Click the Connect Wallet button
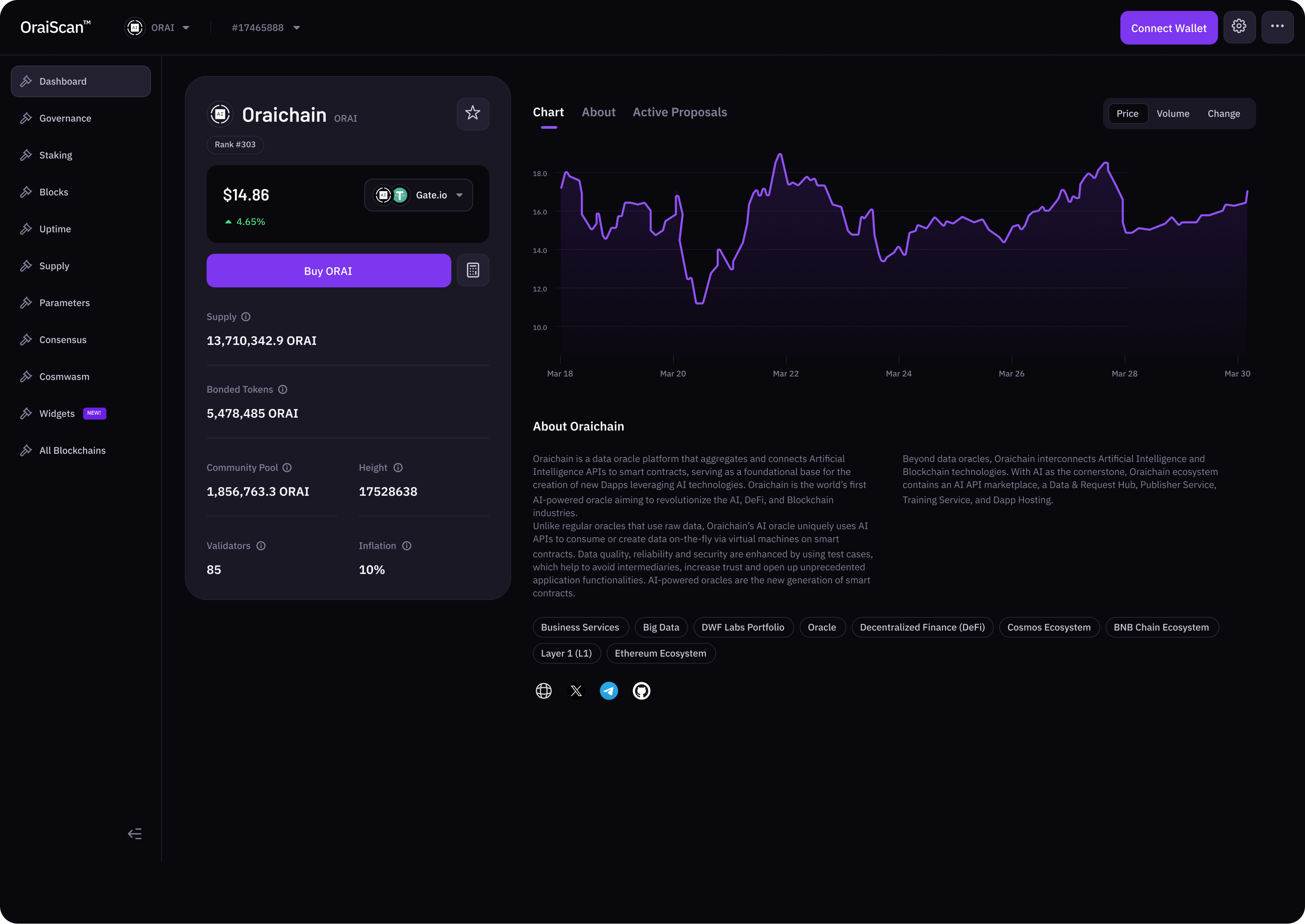1305x924 pixels. coord(1168,28)
